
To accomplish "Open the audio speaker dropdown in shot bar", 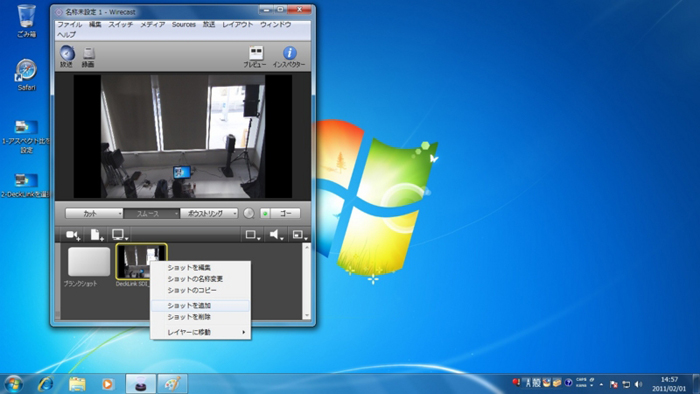I will click(276, 235).
